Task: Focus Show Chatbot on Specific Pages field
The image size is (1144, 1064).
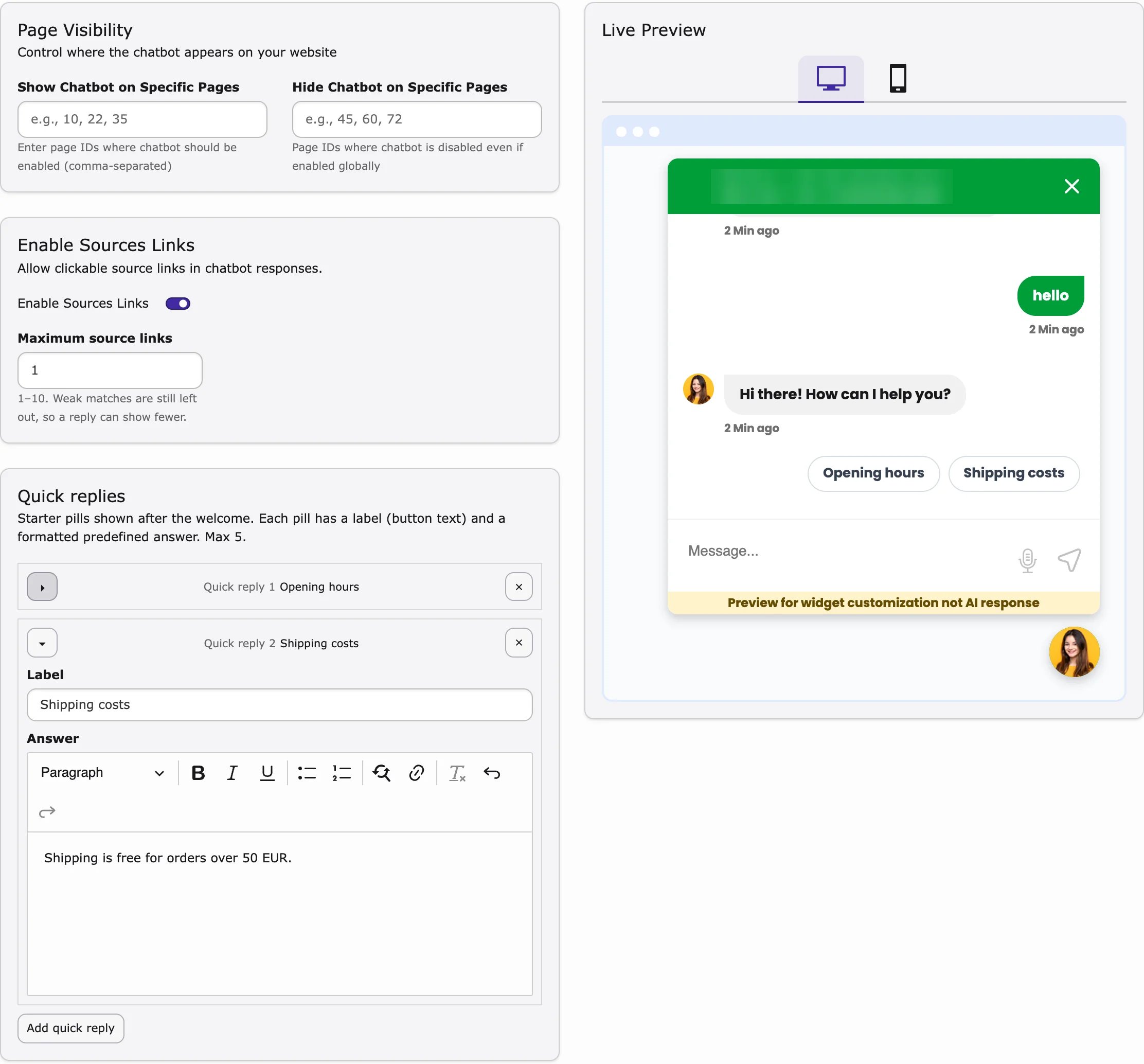Action: click(x=142, y=119)
